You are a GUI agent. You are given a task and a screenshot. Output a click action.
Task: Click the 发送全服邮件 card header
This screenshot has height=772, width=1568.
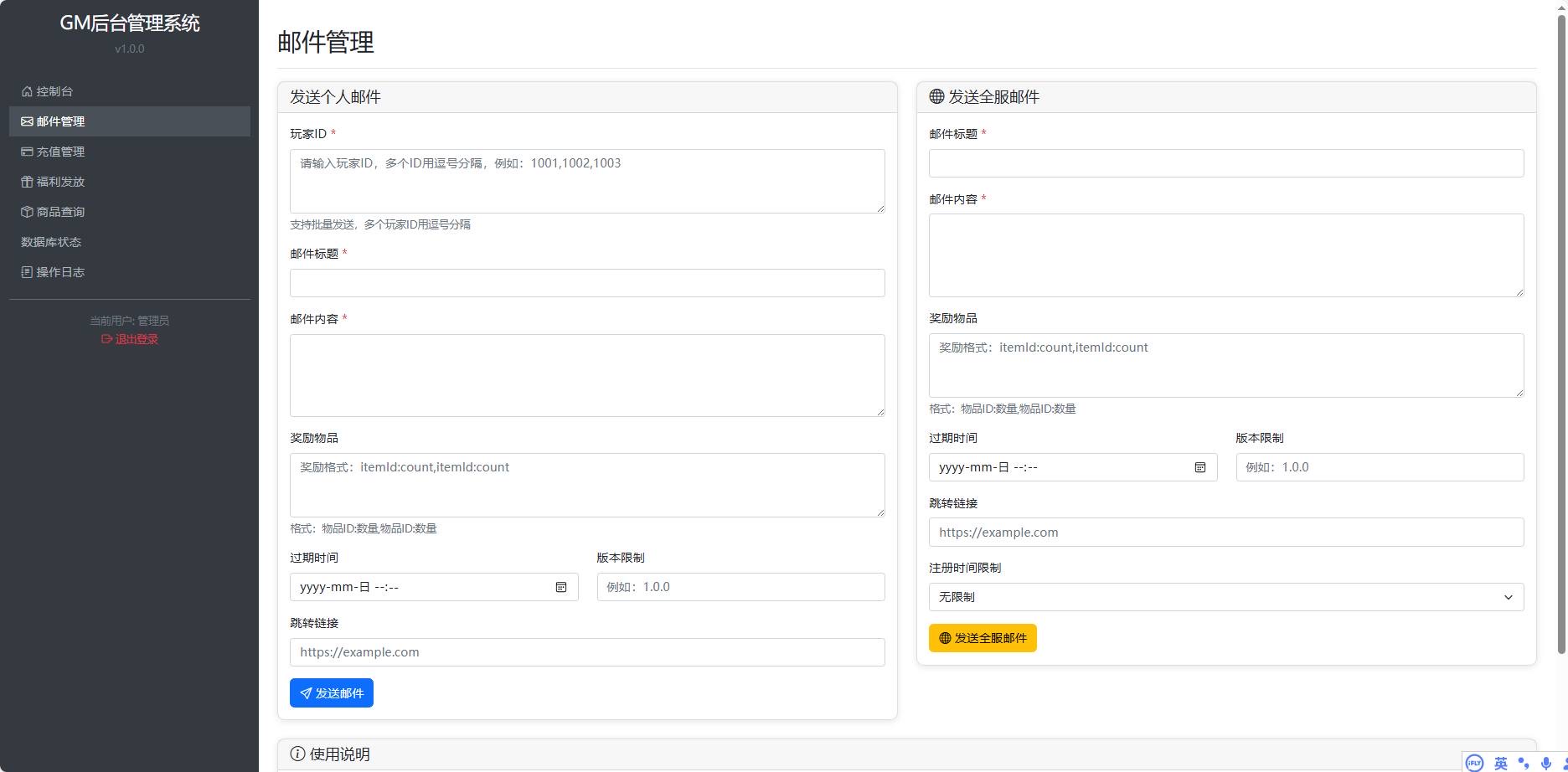coord(1226,97)
